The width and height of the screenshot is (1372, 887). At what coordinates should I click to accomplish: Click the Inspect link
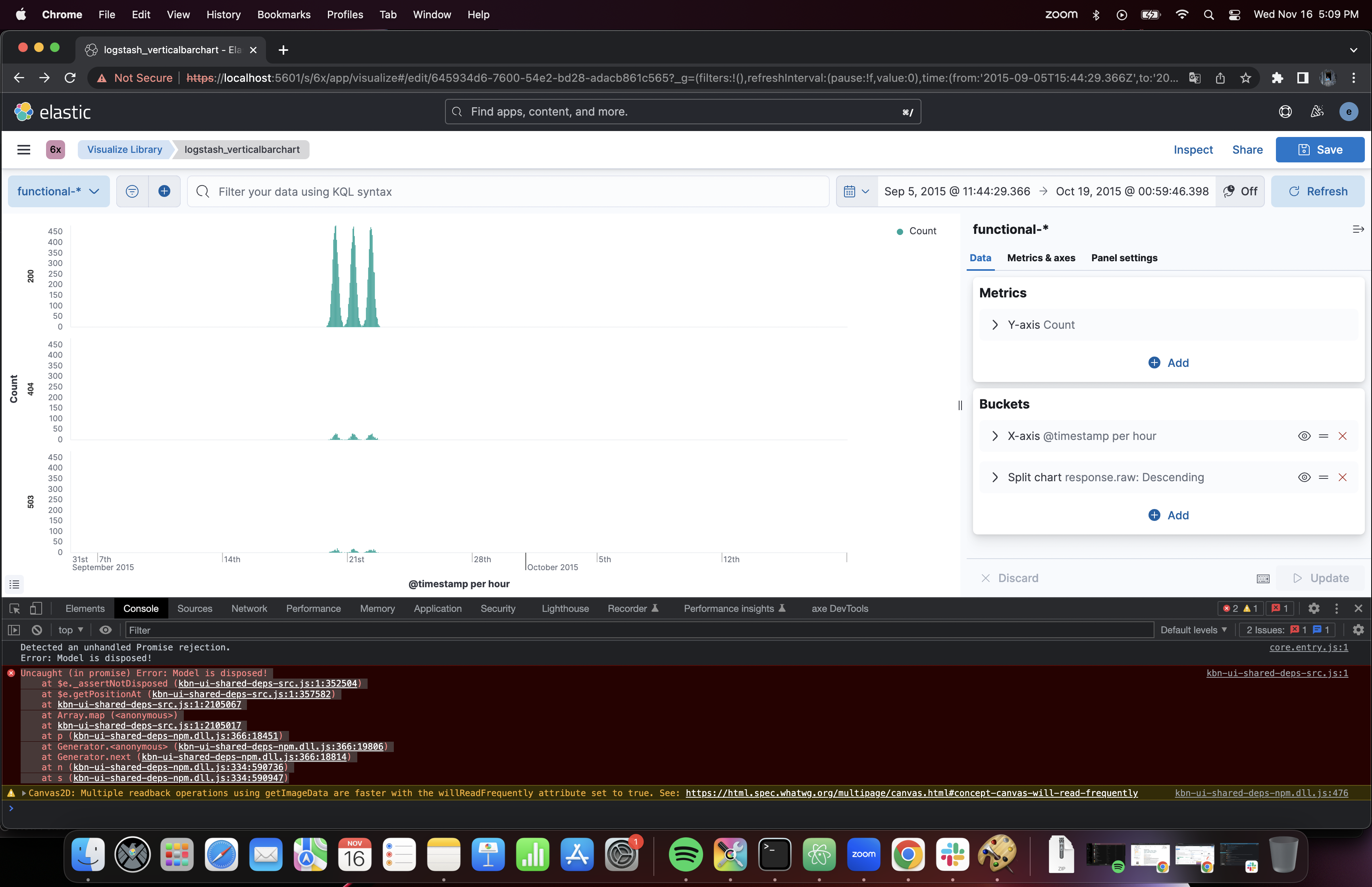(1193, 150)
